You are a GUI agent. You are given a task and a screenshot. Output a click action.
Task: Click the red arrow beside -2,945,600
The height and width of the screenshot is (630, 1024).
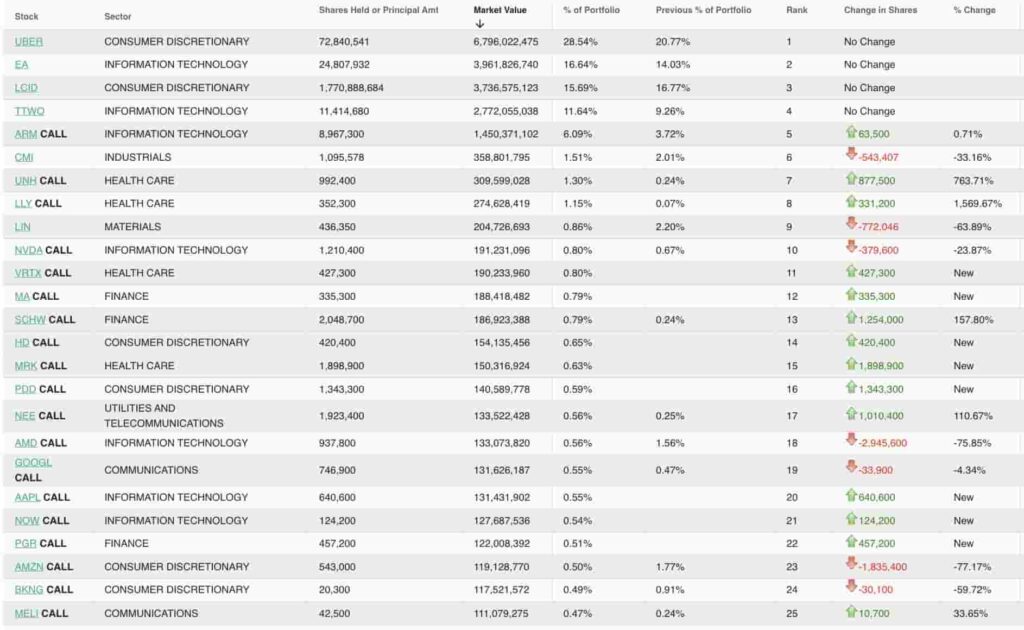pyautogui.click(x=850, y=439)
